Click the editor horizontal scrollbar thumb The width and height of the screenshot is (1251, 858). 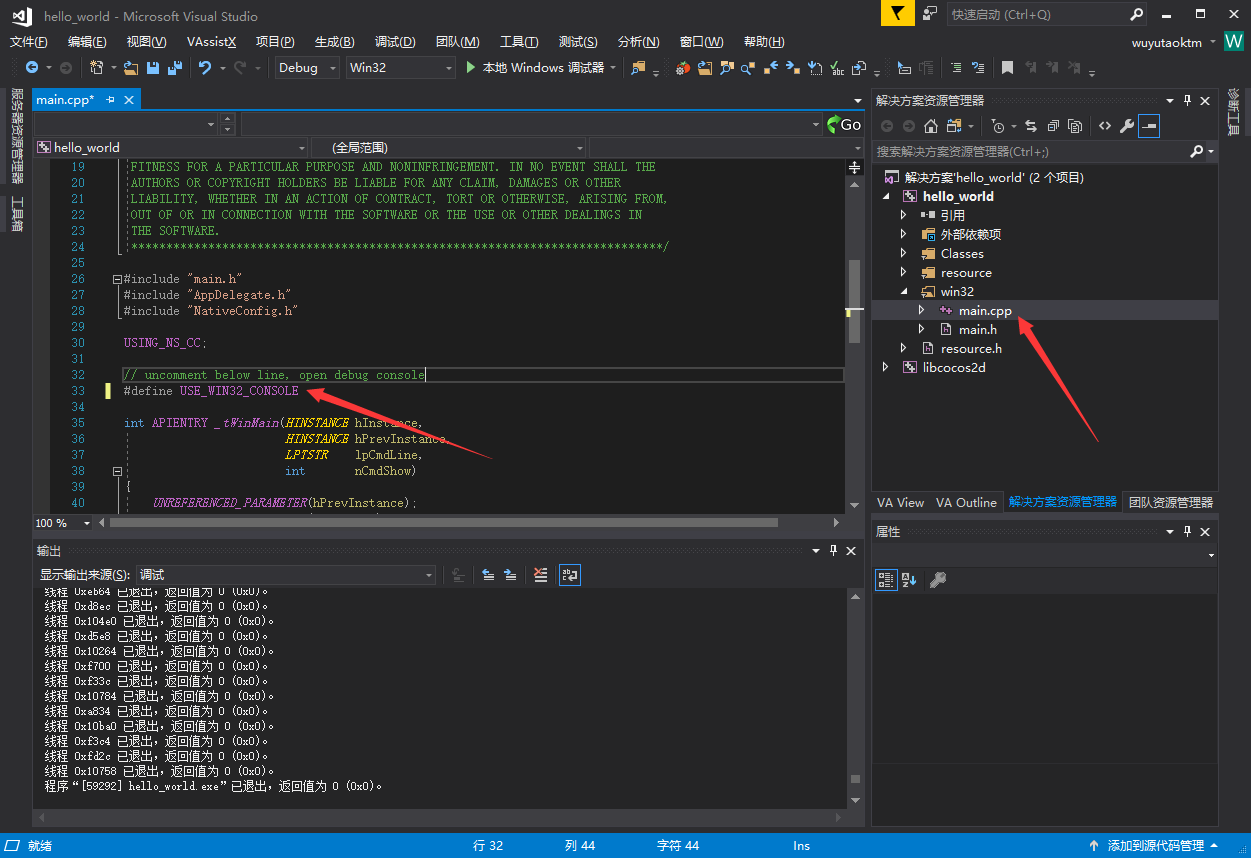click(444, 523)
